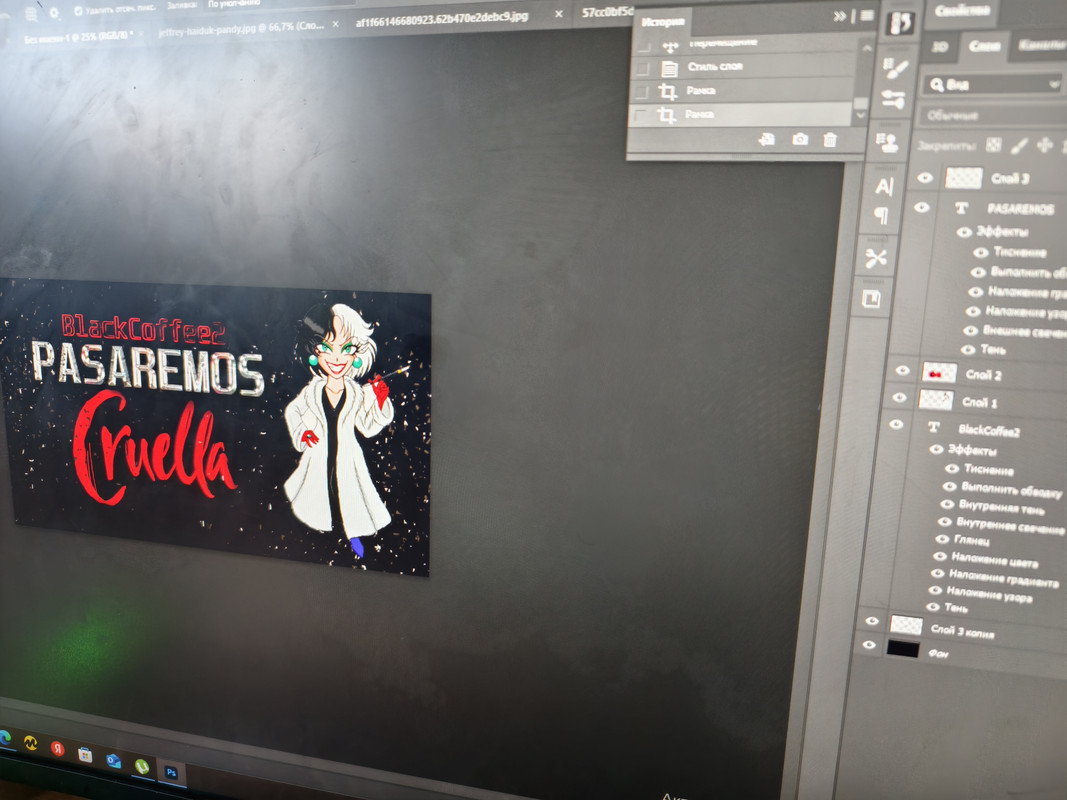Viewport: 1067px width, 800px height.
Task: Switch to the Свойства tab
Action: tap(961, 10)
